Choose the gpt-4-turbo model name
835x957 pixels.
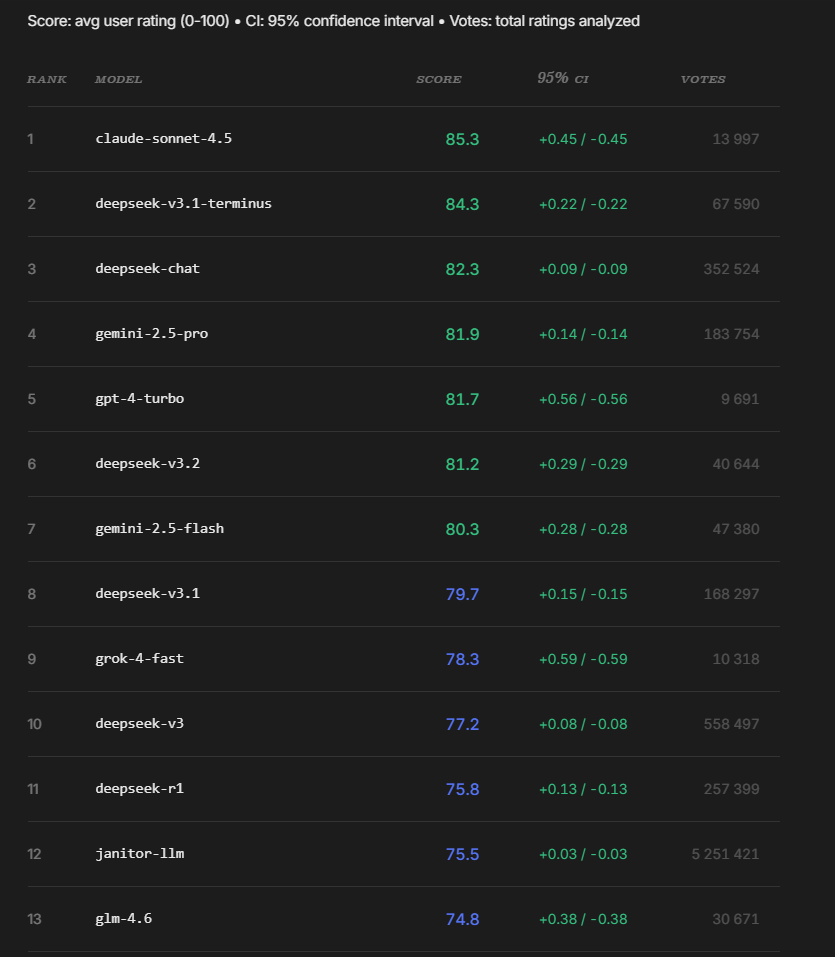[140, 399]
